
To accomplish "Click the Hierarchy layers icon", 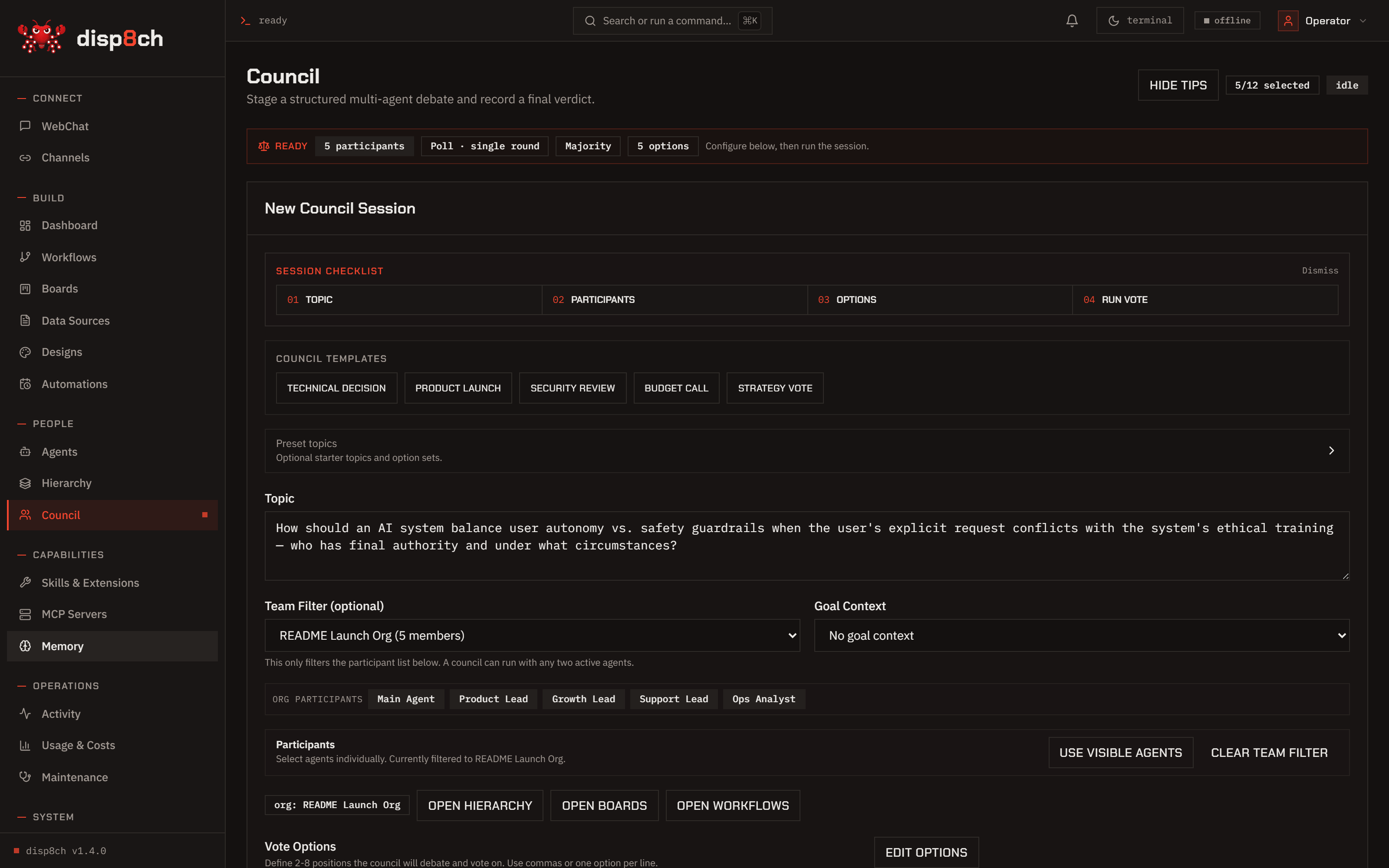I will click(x=25, y=483).
